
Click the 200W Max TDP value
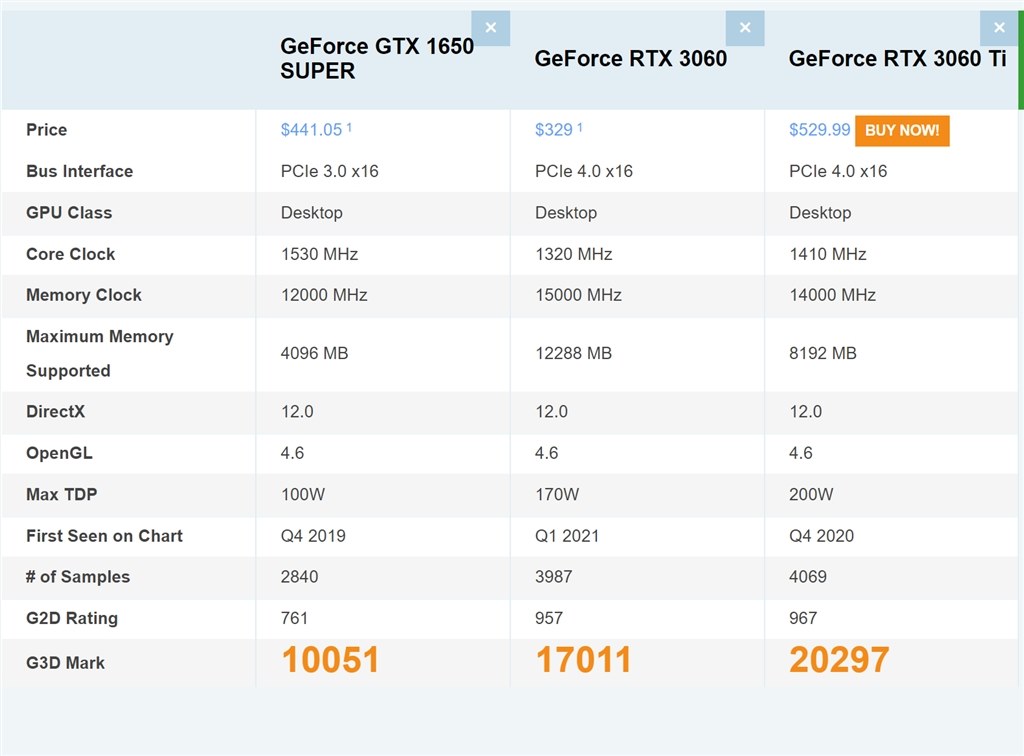pos(810,494)
